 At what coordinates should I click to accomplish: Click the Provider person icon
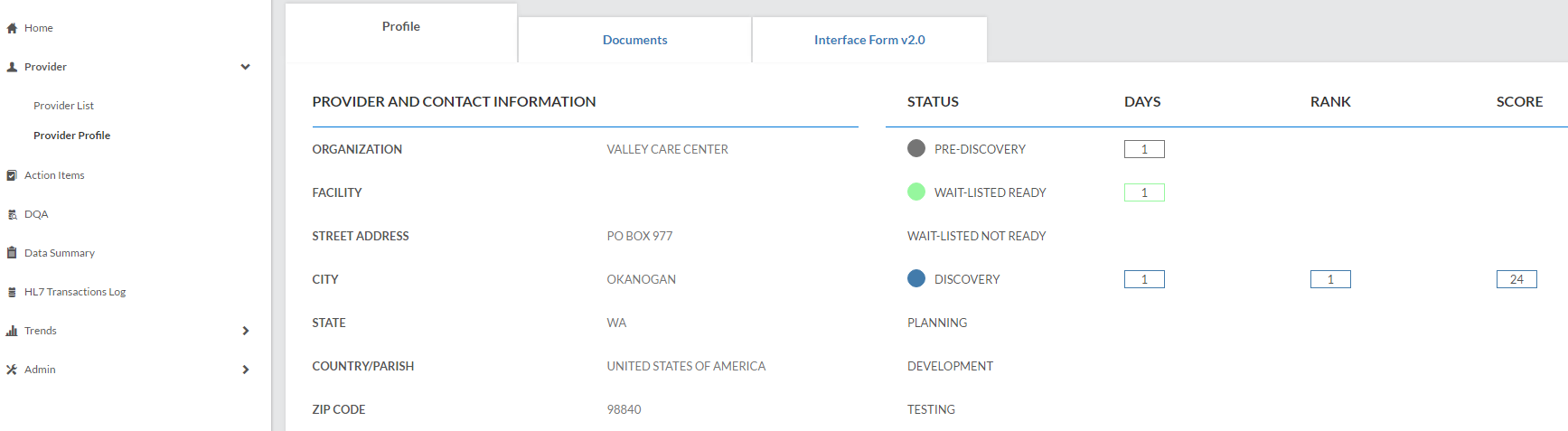[12, 67]
